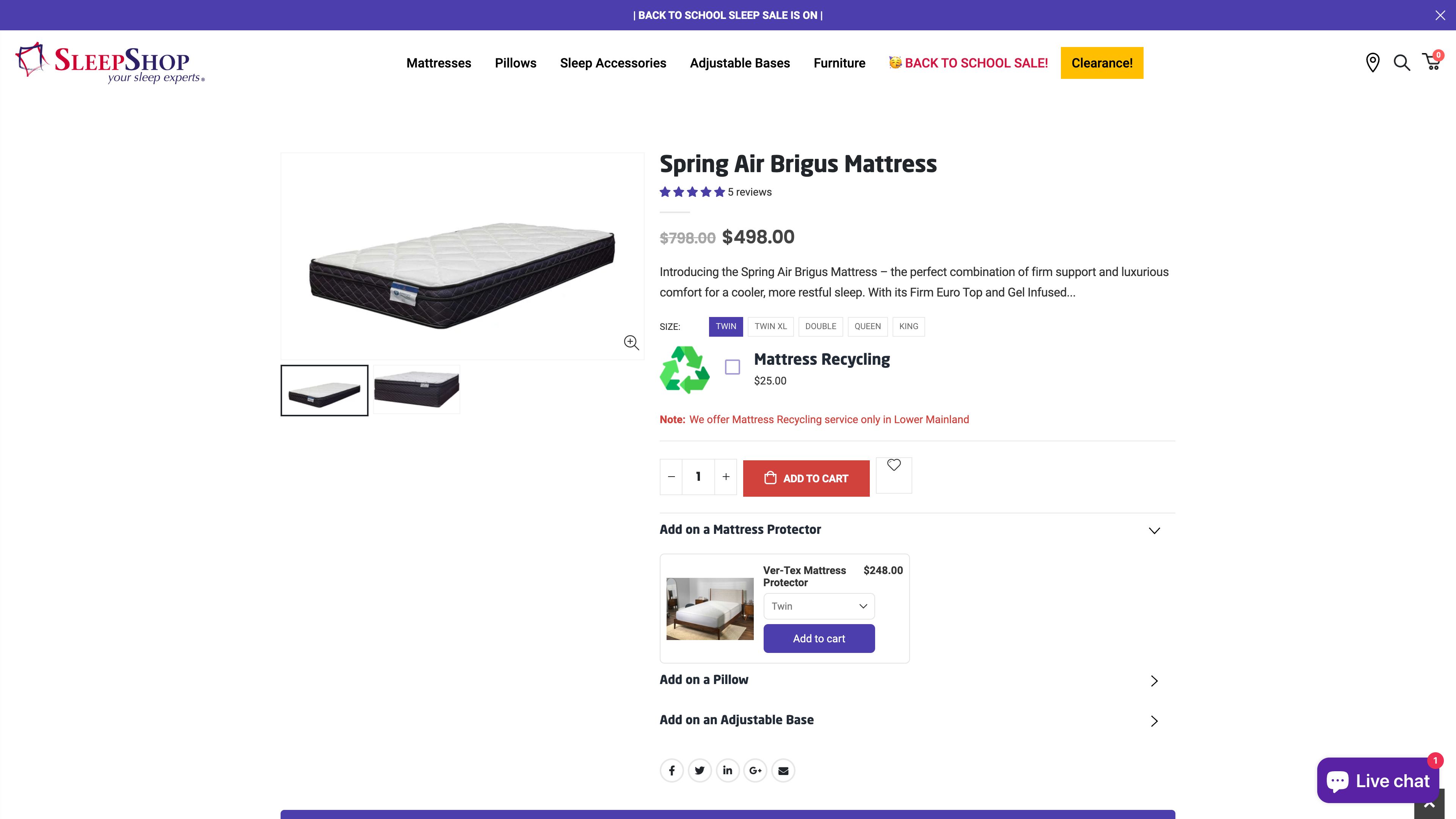The height and width of the screenshot is (819, 1456).
Task: Open the Twin size dropdown for the protector
Action: [819, 606]
